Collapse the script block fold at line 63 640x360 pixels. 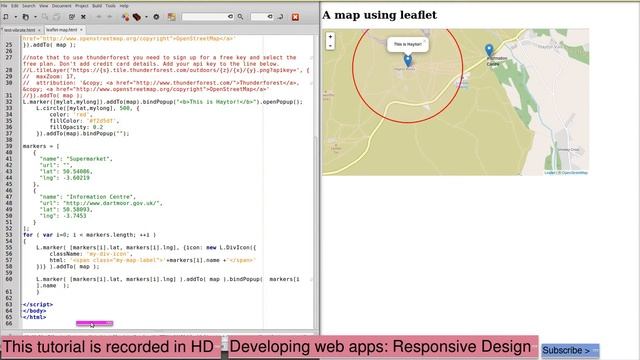(21, 304)
